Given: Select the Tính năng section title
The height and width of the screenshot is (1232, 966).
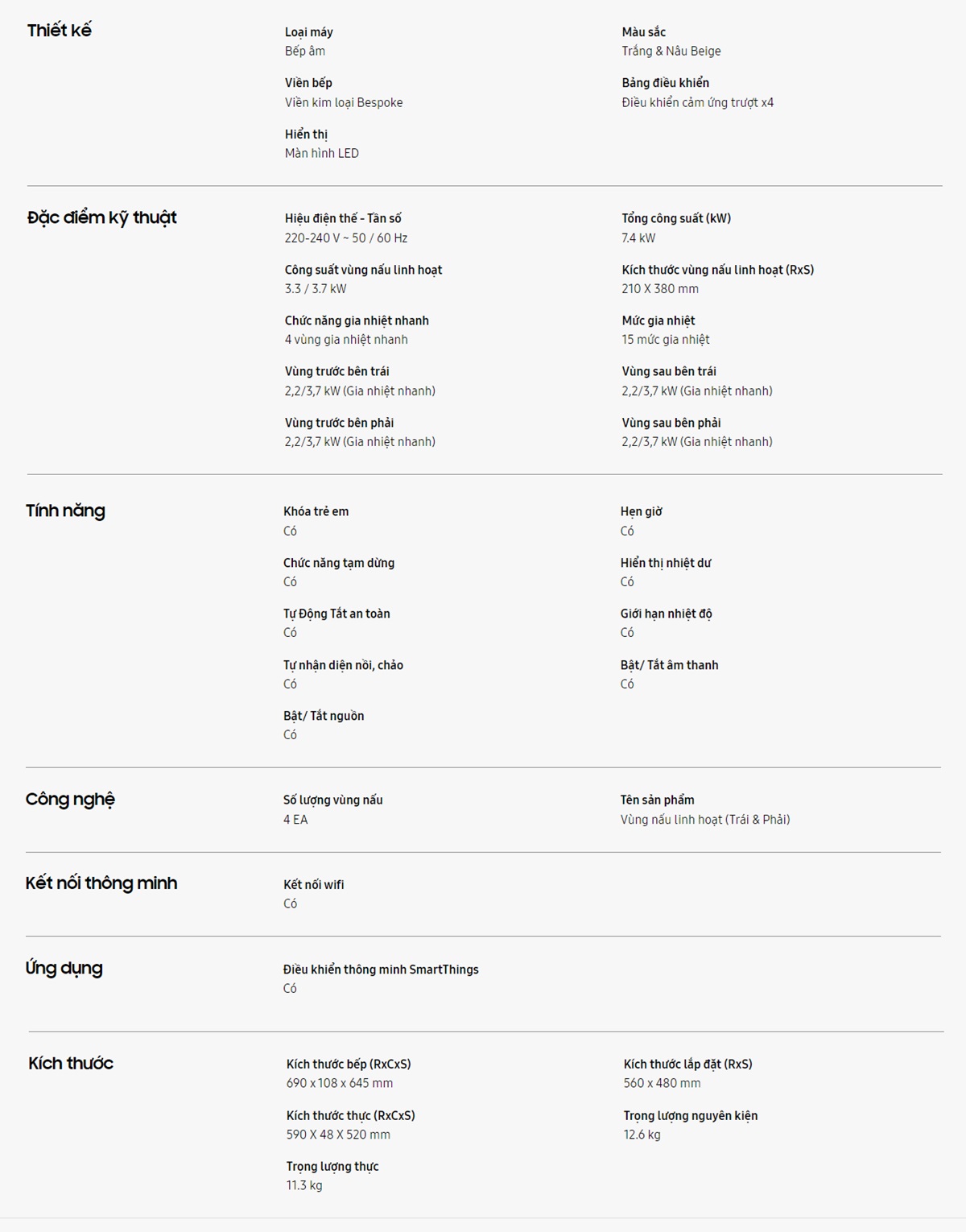Looking at the screenshot, I should pyautogui.click(x=65, y=511).
